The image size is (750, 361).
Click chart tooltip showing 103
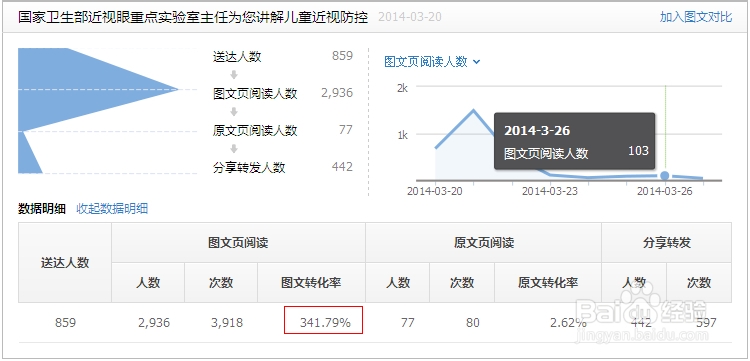click(x=574, y=141)
